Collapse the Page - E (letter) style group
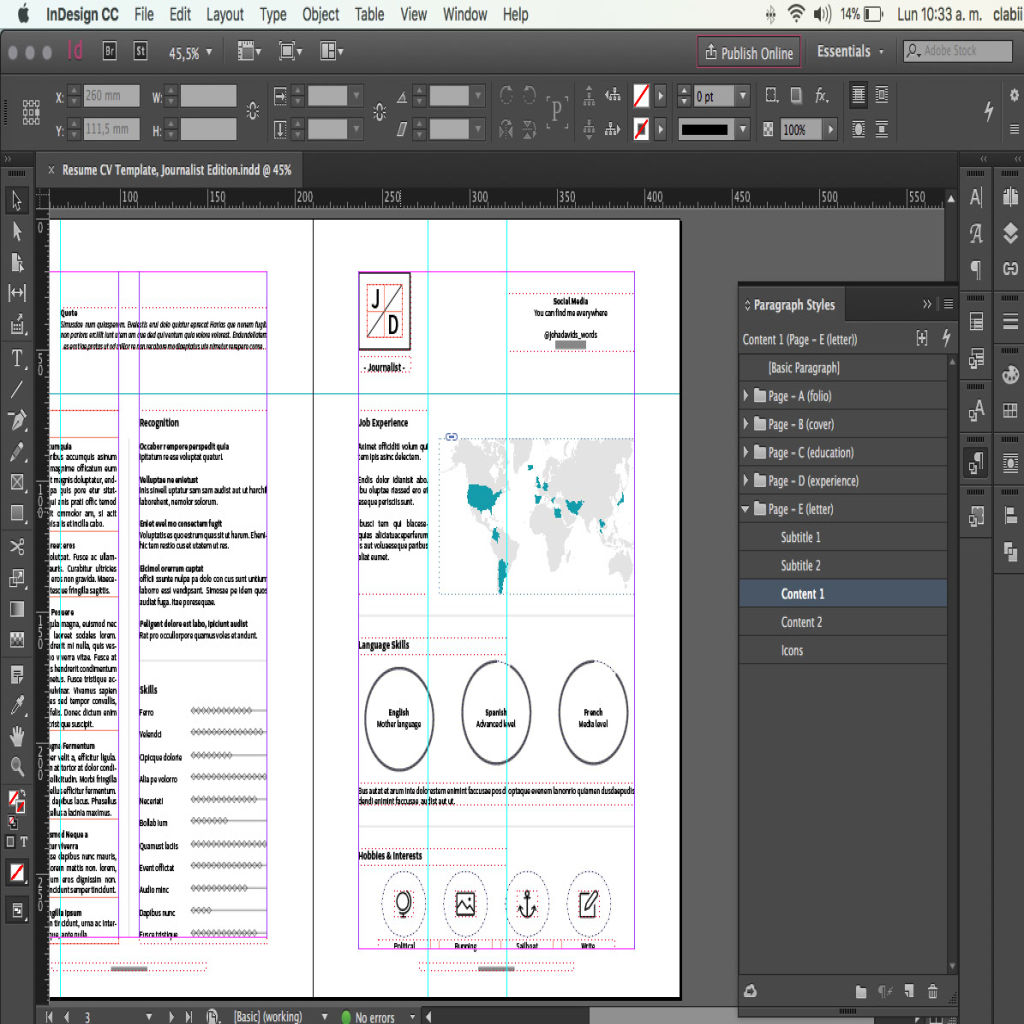1024x1024 pixels. [746, 509]
